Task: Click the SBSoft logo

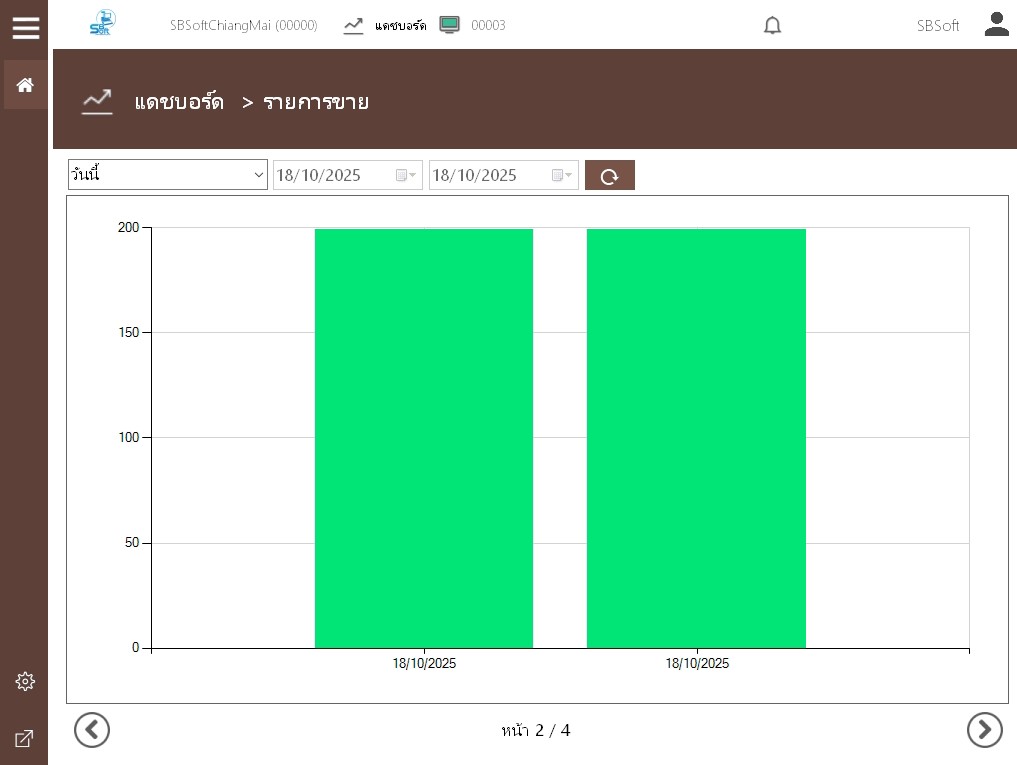Action: click(x=102, y=24)
